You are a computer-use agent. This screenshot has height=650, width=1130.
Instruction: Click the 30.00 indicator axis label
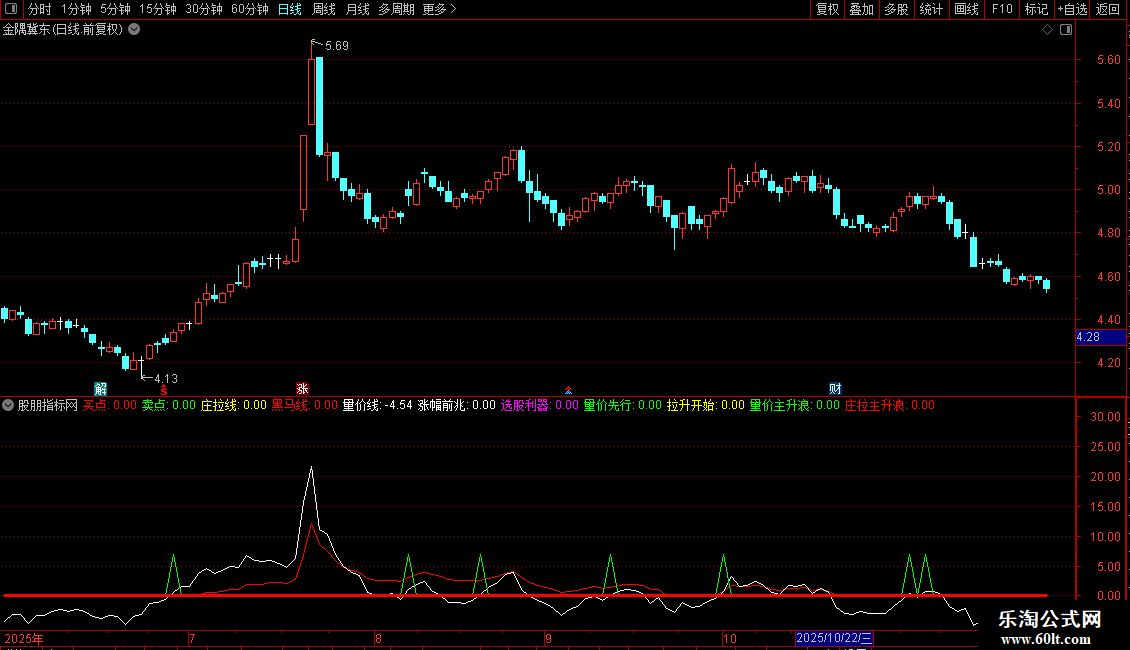1105,417
